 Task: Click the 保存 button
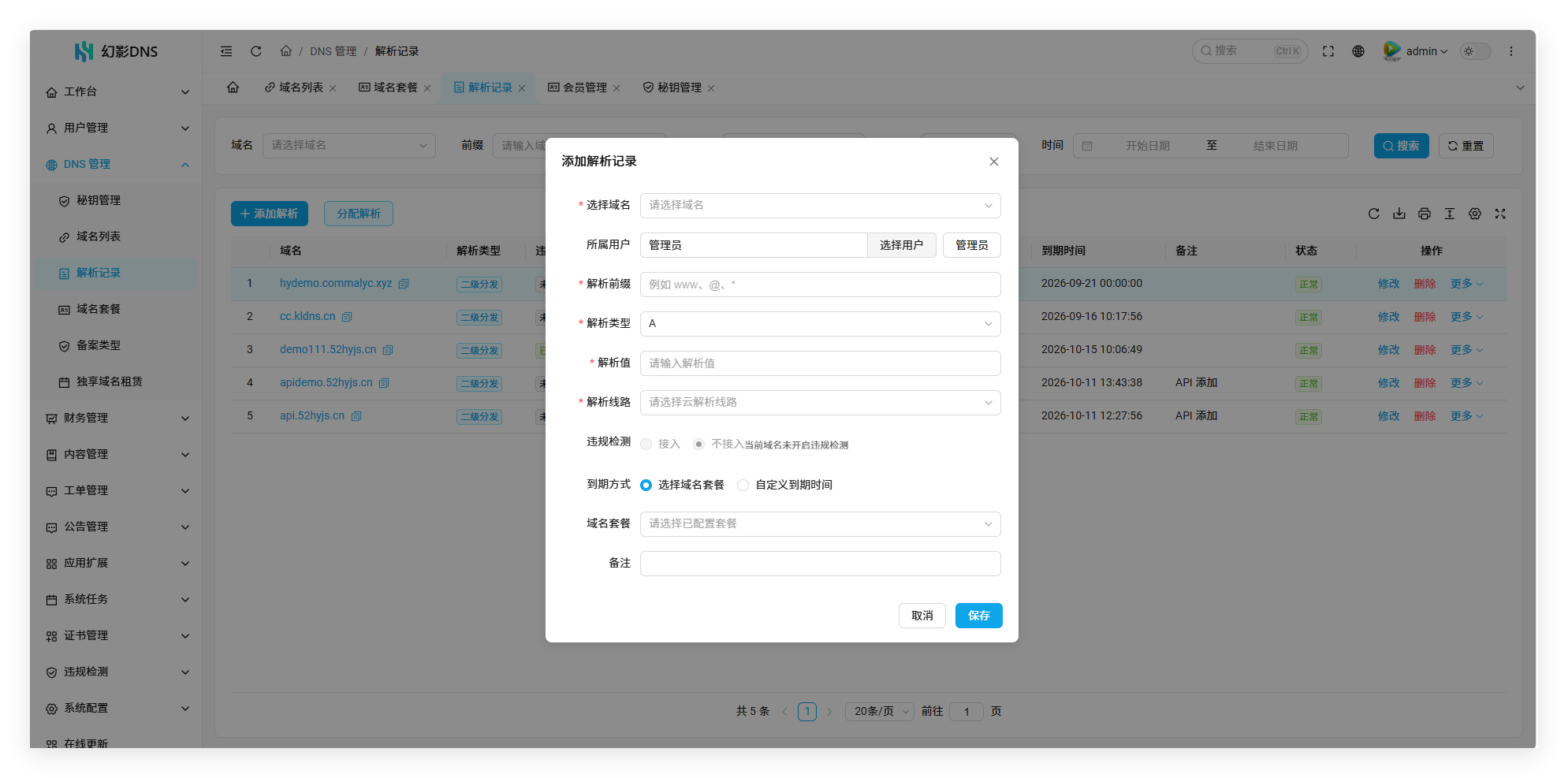(x=979, y=616)
